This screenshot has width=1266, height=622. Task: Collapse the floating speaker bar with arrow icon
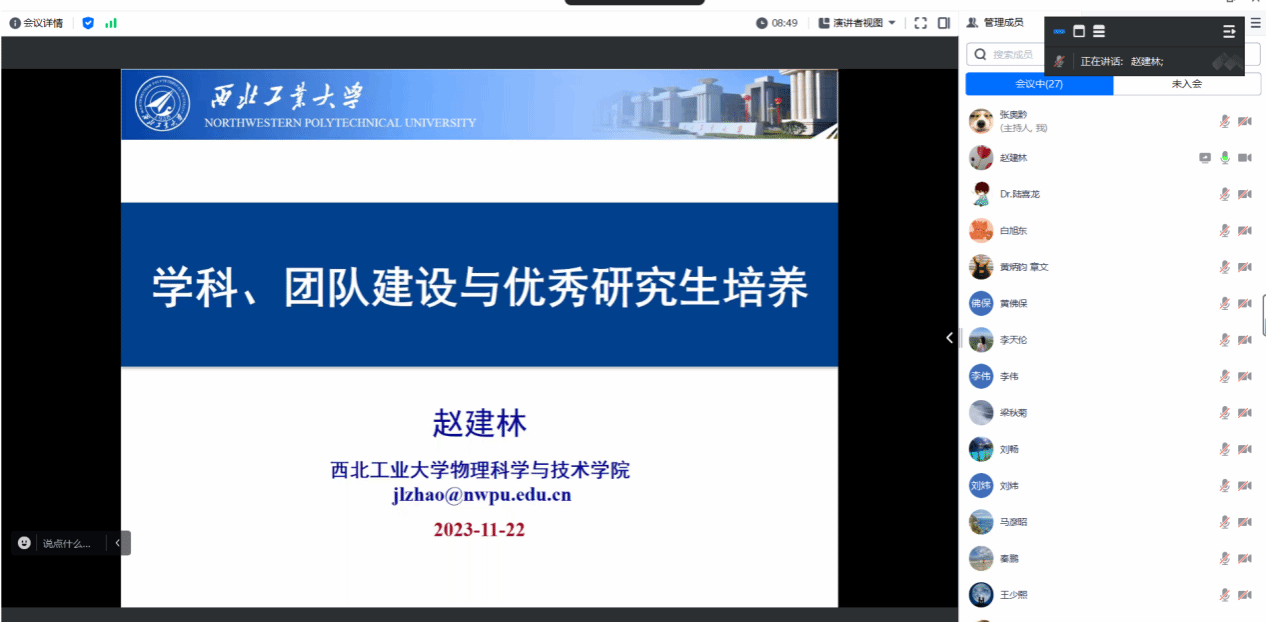[1229, 32]
